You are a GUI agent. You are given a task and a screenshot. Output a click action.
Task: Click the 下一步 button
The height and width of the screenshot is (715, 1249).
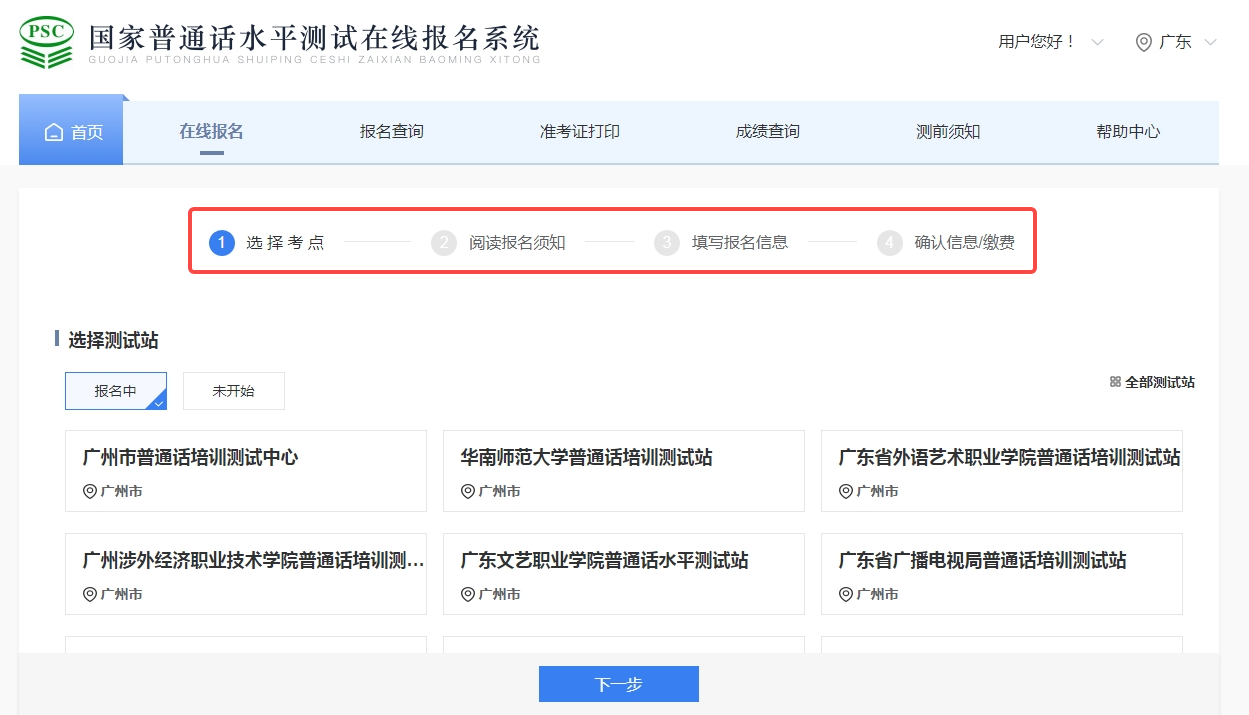619,684
